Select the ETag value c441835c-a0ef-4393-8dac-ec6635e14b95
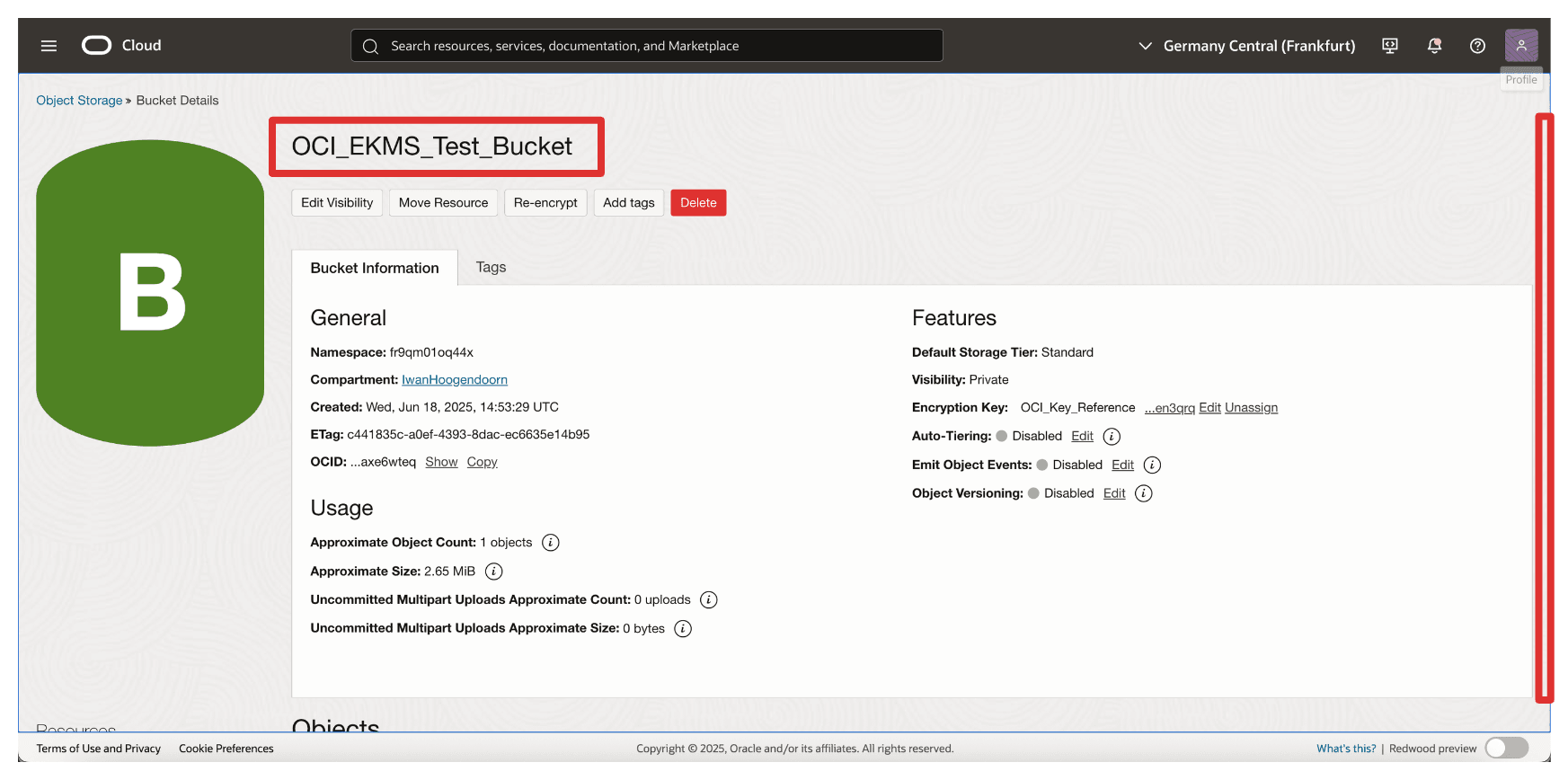This screenshot has width=1568, height=780. point(468,434)
